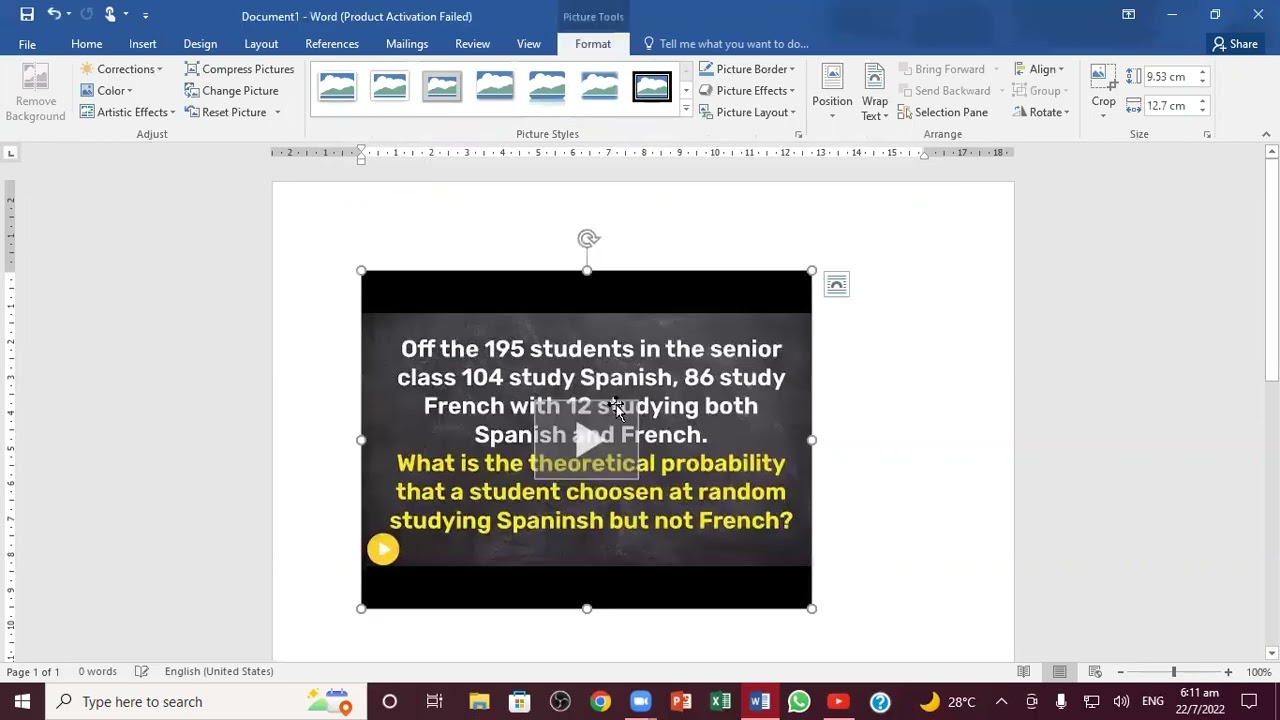Image resolution: width=1280 pixels, height=720 pixels.
Task: Click Compress Pictures
Action: [239, 69]
